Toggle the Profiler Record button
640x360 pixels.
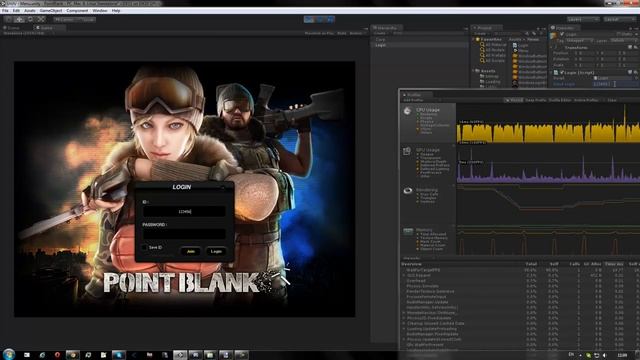pyautogui.click(x=513, y=100)
